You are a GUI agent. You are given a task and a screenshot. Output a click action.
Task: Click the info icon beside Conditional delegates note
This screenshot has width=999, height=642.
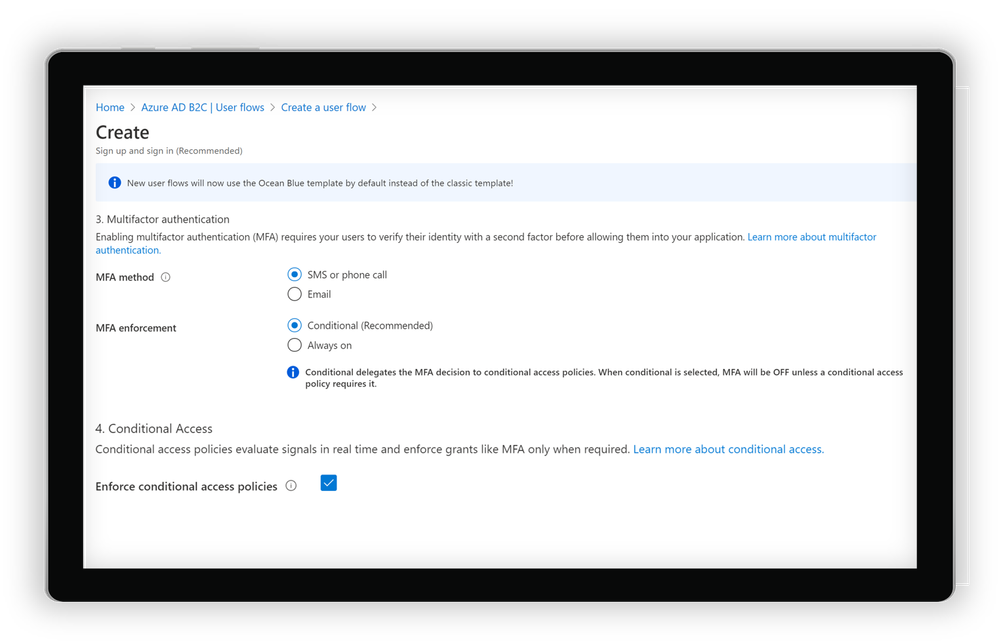[x=293, y=372]
